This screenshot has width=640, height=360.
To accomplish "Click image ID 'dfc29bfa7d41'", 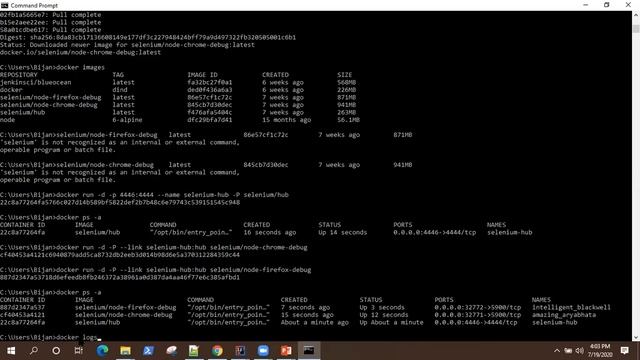I will pos(210,120).
